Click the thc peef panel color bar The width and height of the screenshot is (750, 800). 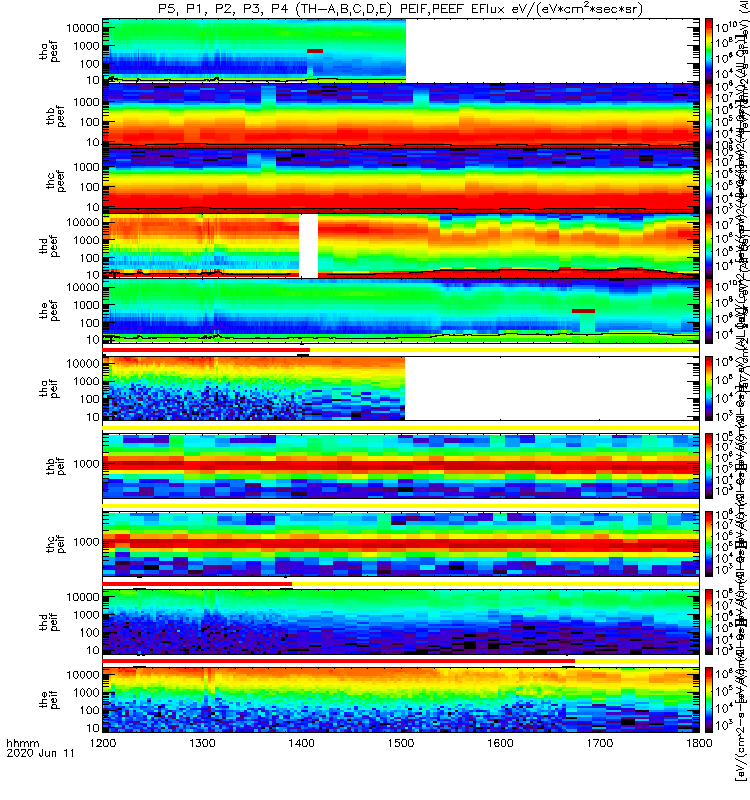709,180
